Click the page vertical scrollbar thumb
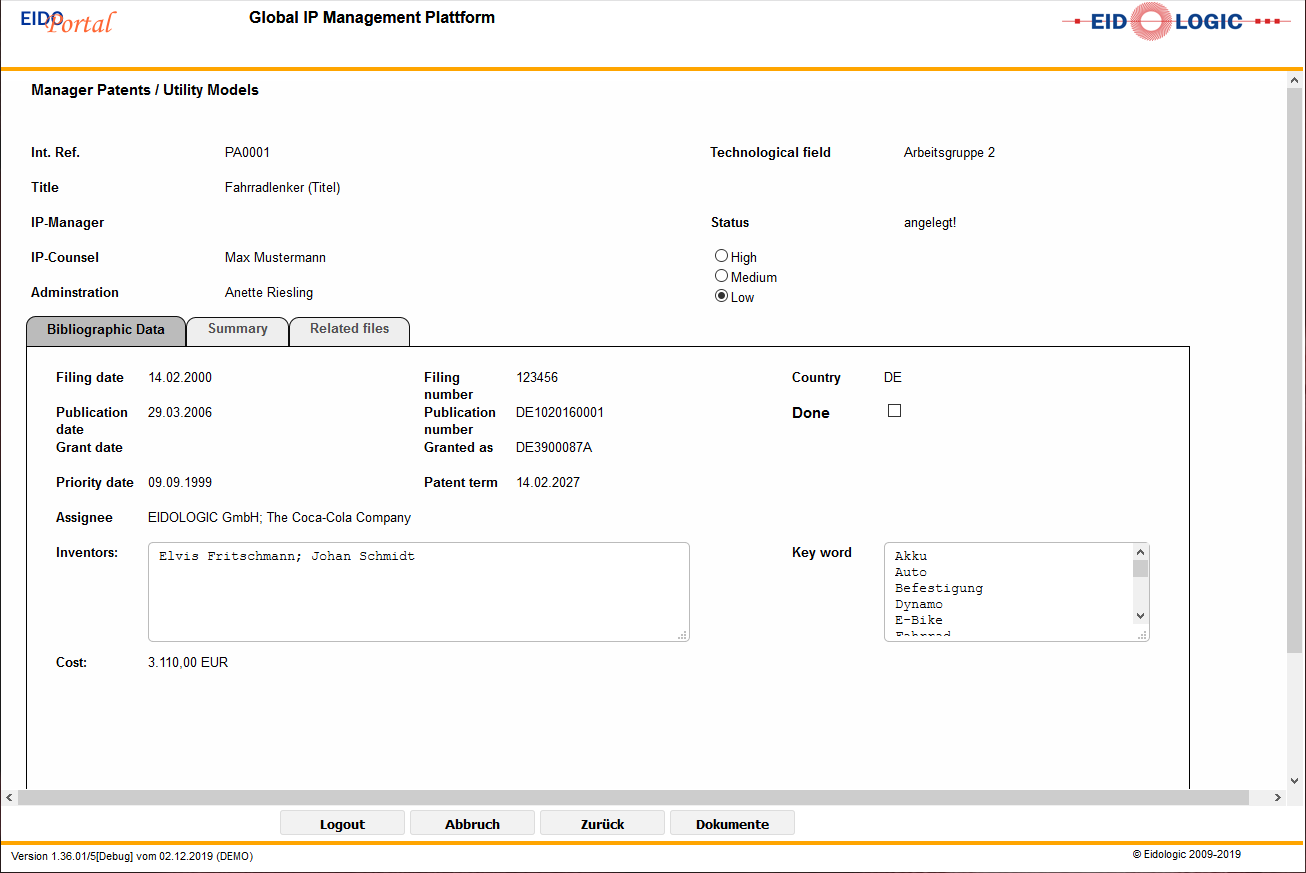1306x873 pixels. [x=1295, y=371]
